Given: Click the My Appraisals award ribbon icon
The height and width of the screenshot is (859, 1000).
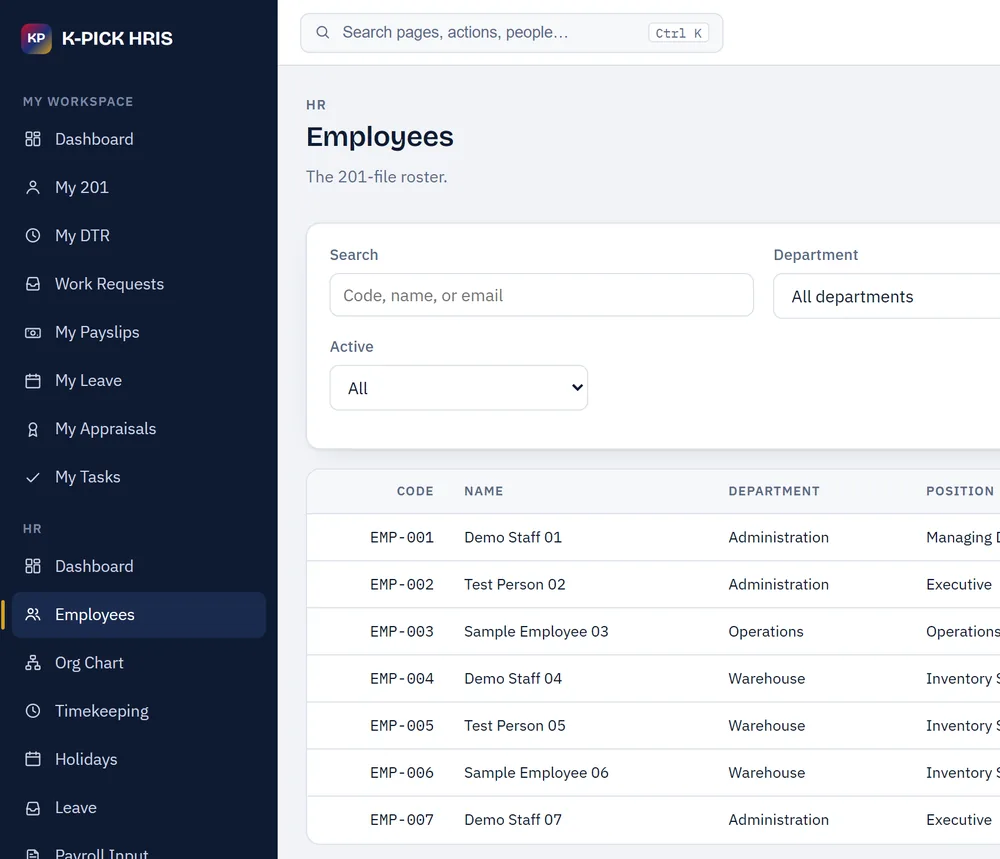Looking at the screenshot, I should [33, 429].
